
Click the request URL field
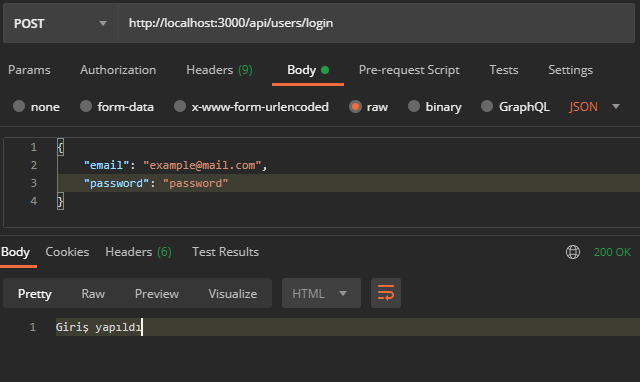pyautogui.click(x=376, y=23)
